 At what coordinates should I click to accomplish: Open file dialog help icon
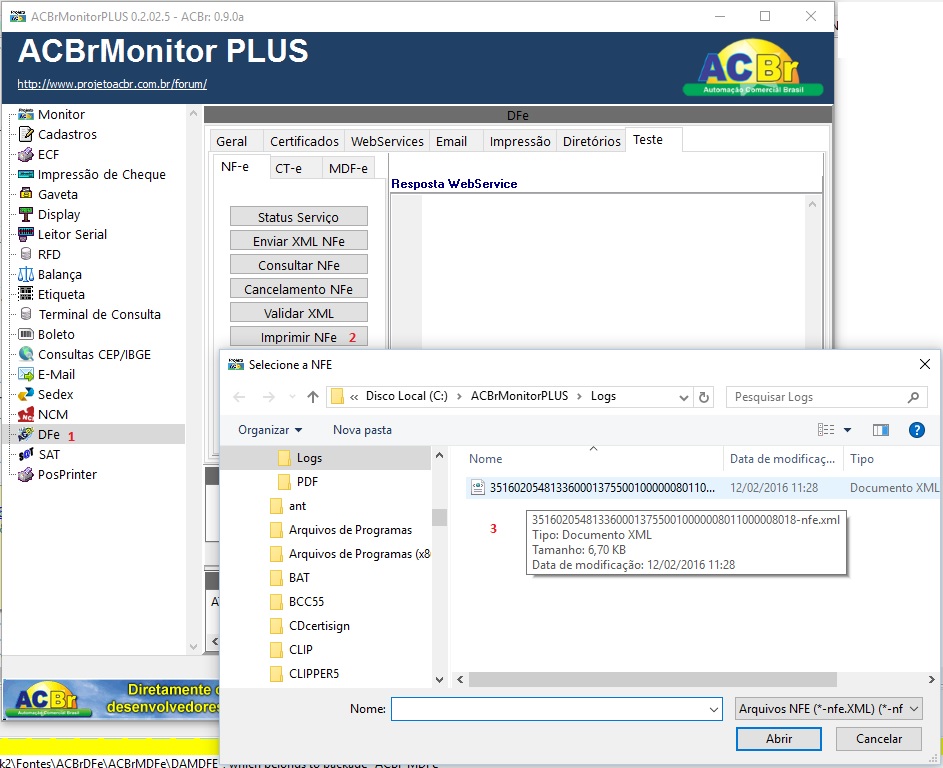(x=917, y=429)
